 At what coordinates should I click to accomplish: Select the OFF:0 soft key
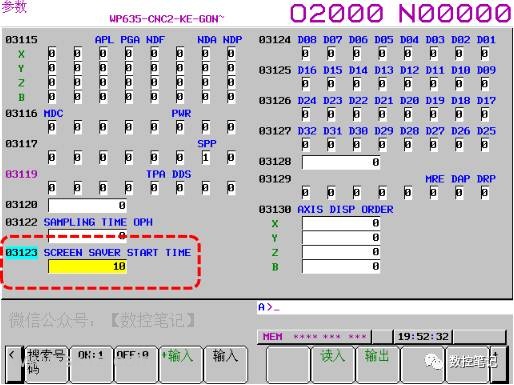(136, 364)
